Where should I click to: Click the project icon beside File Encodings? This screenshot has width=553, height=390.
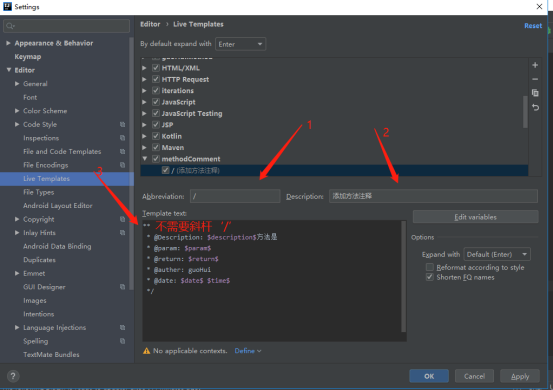(122, 165)
